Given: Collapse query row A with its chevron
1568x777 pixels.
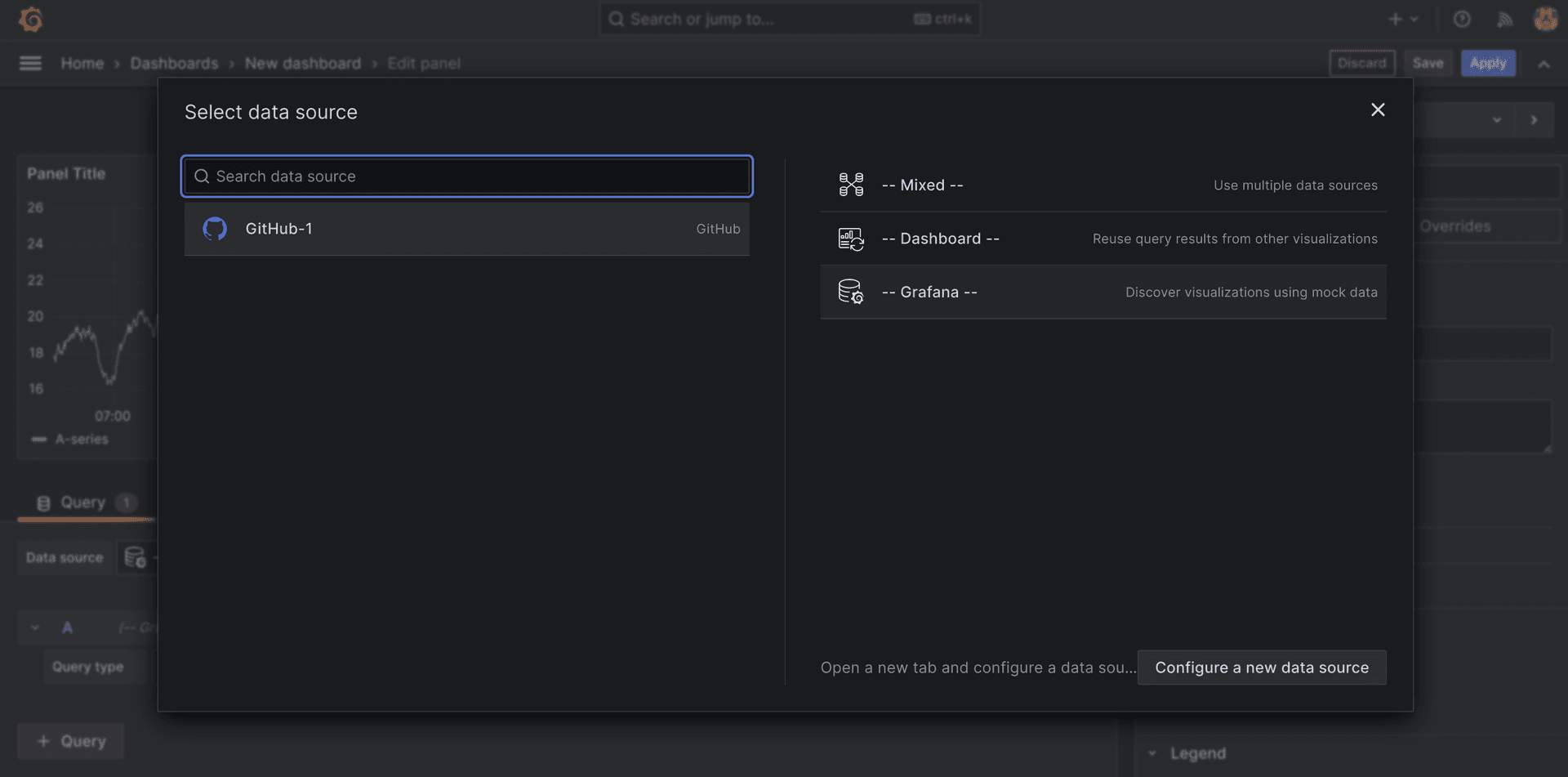Looking at the screenshot, I should pyautogui.click(x=34, y=627).
